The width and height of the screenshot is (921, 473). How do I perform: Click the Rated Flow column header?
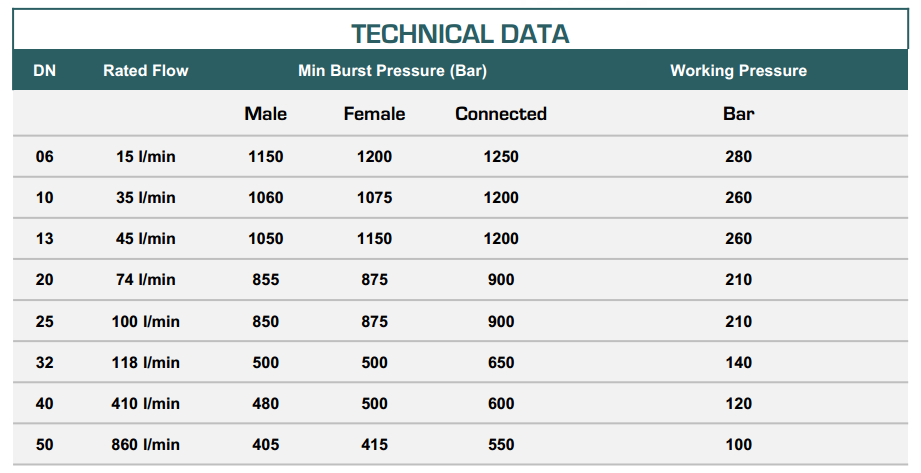145,71
